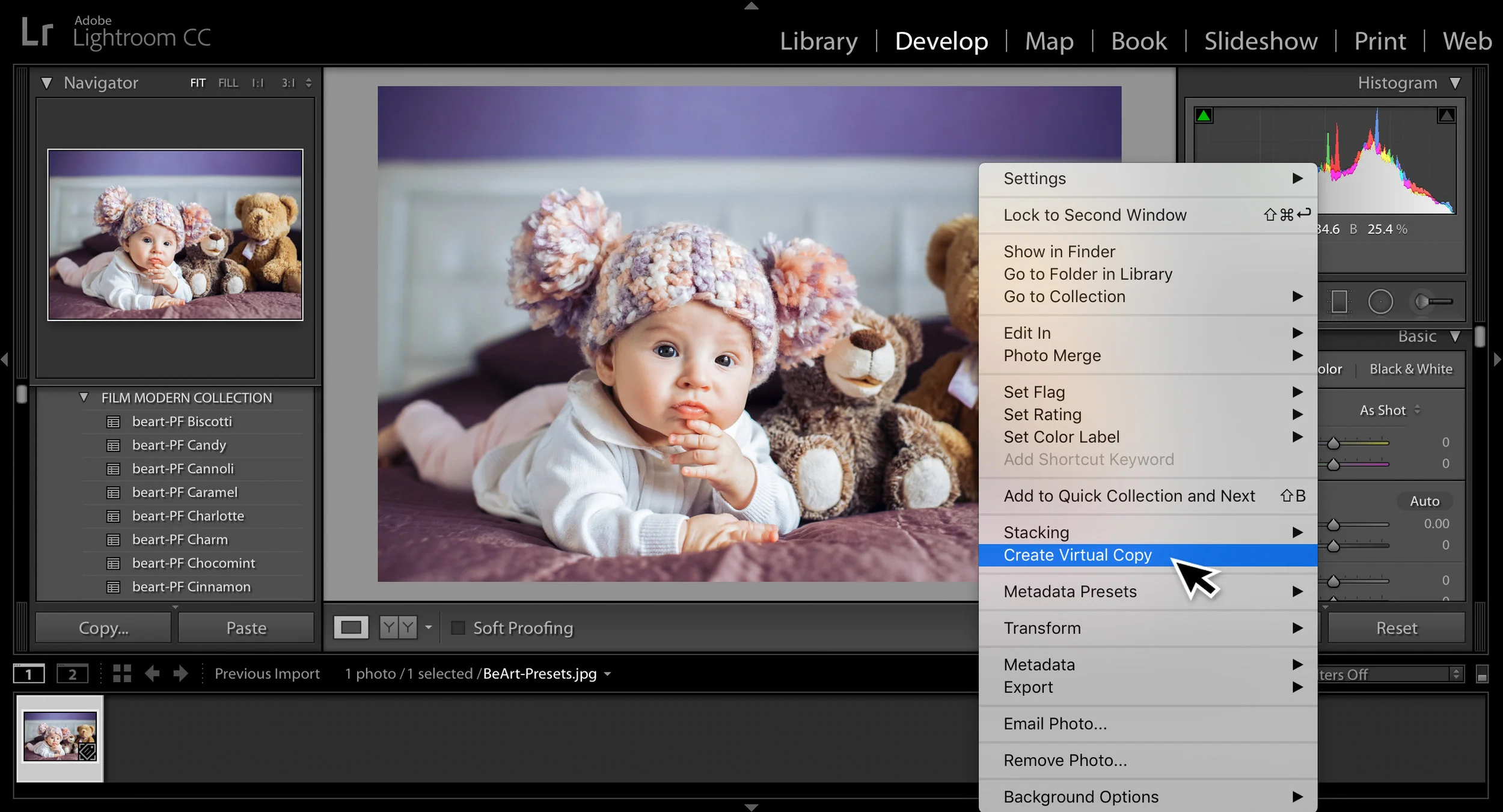Enable the Soft Proofing checkbox

[458, 628]
